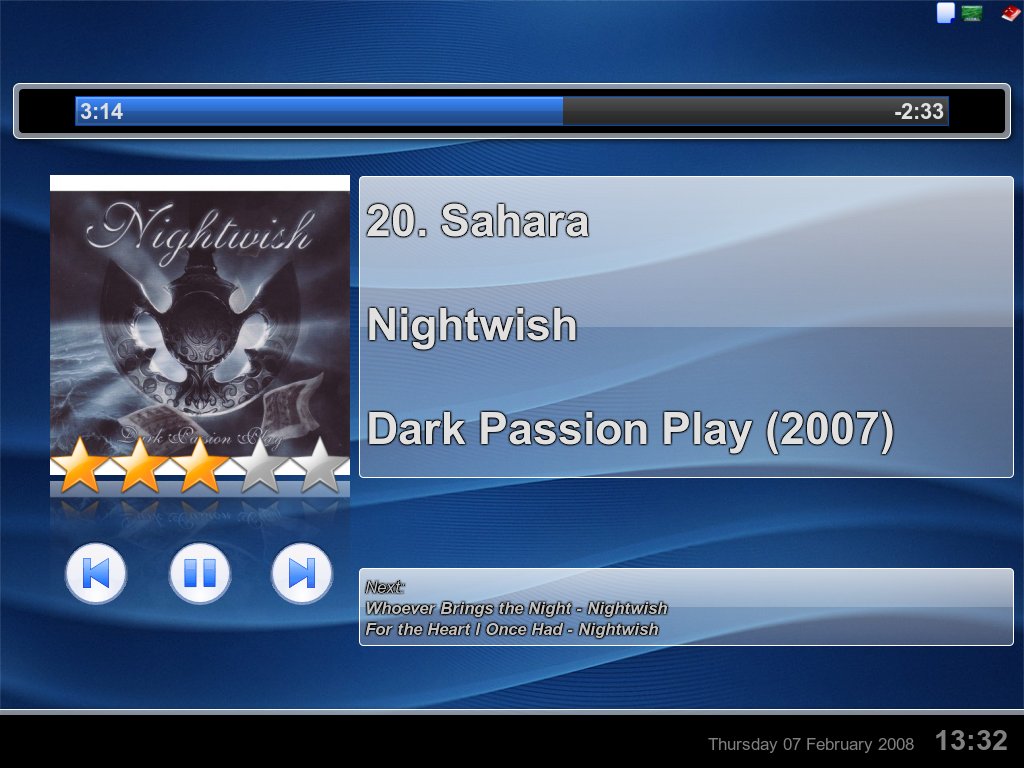Rate the song two stars
The width and height of the screenshot is (1024, 768).
[x=140, y=466]
